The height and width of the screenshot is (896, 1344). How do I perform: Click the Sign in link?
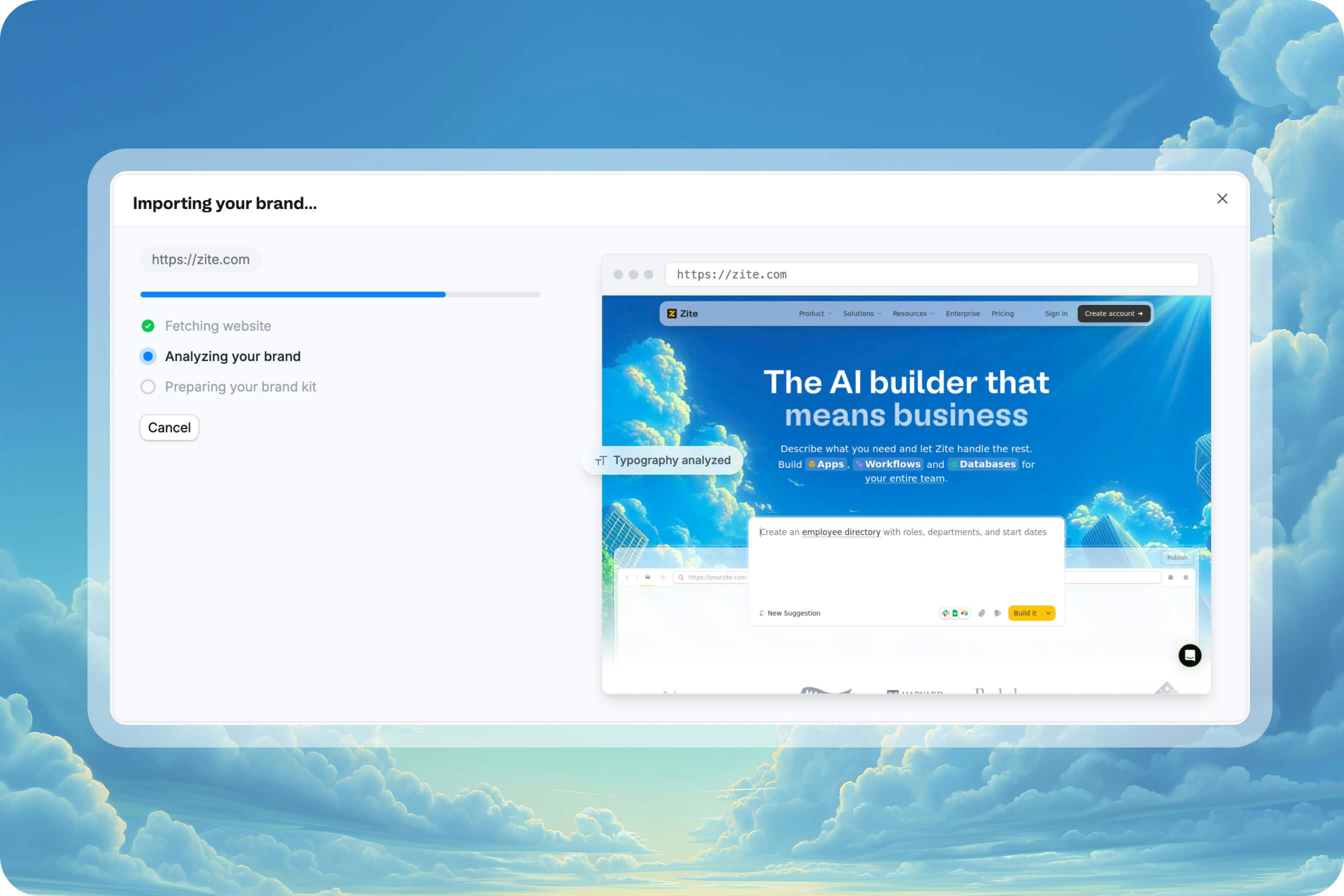tap(1056, 313)
